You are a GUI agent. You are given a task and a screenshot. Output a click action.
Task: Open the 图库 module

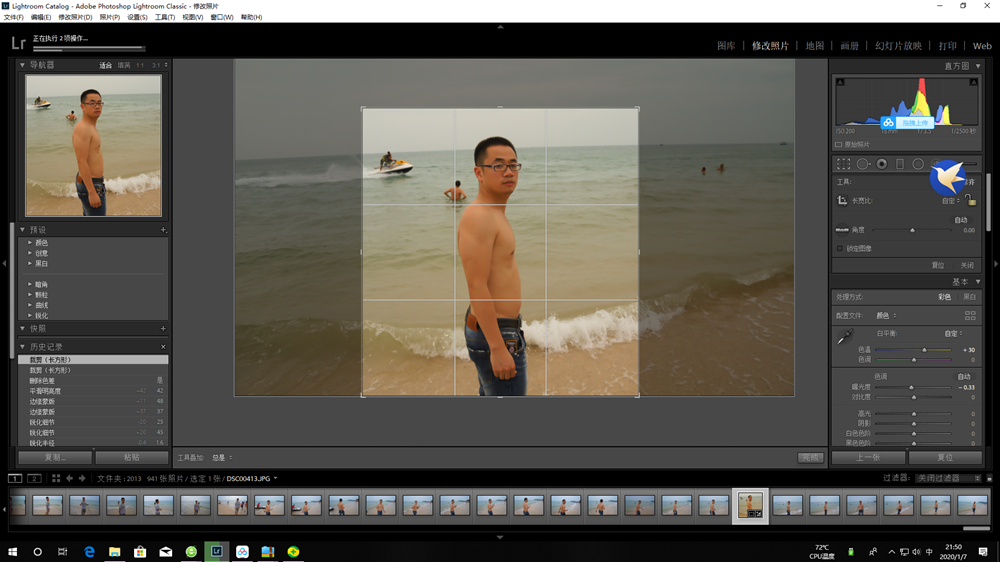pyautogui.click(x=726, y=46)
